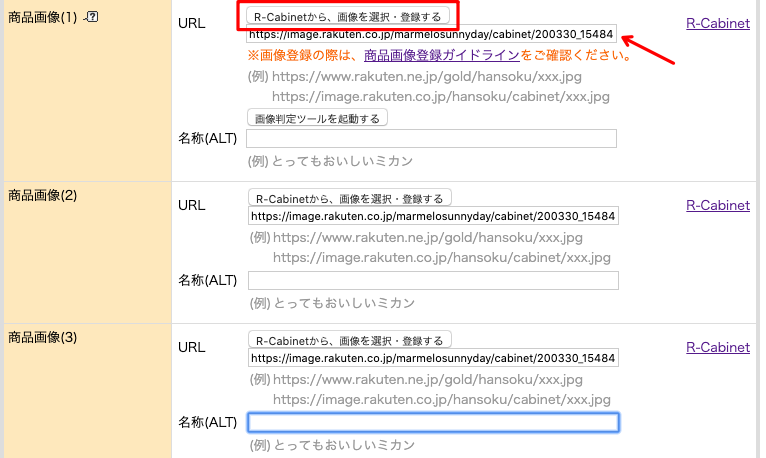Click the help icon beside 商品画像(1)
Viewport: 766px width, 458px height.
pos(91,17)
